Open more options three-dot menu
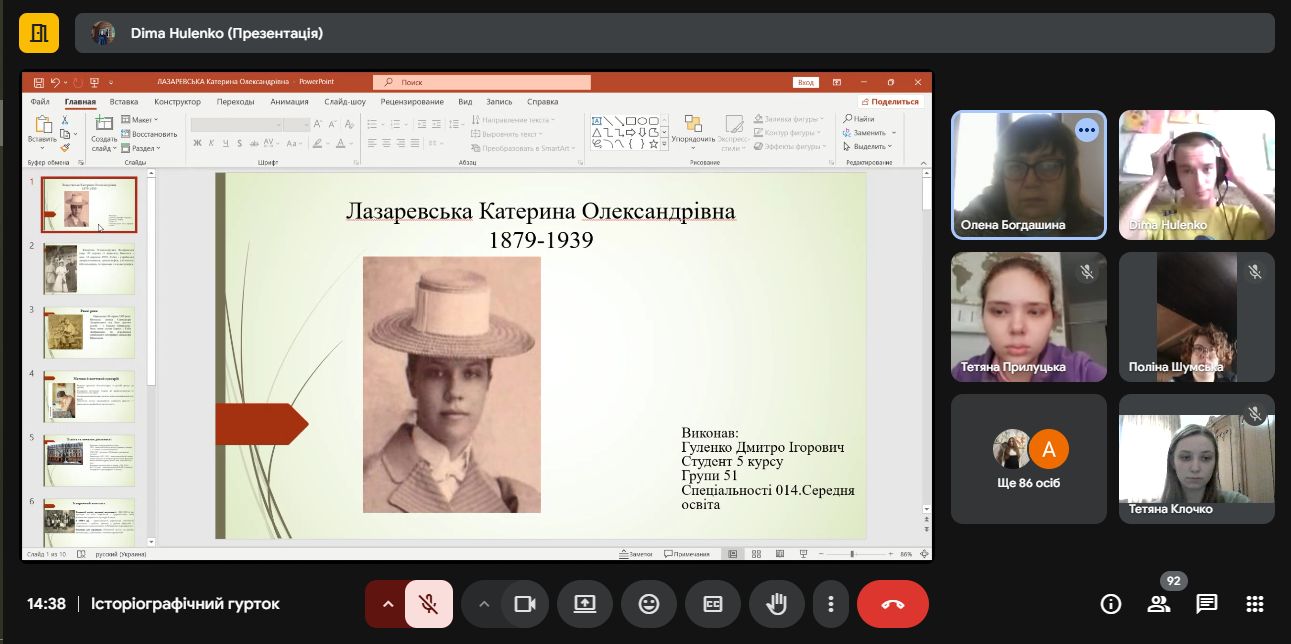 830,604
